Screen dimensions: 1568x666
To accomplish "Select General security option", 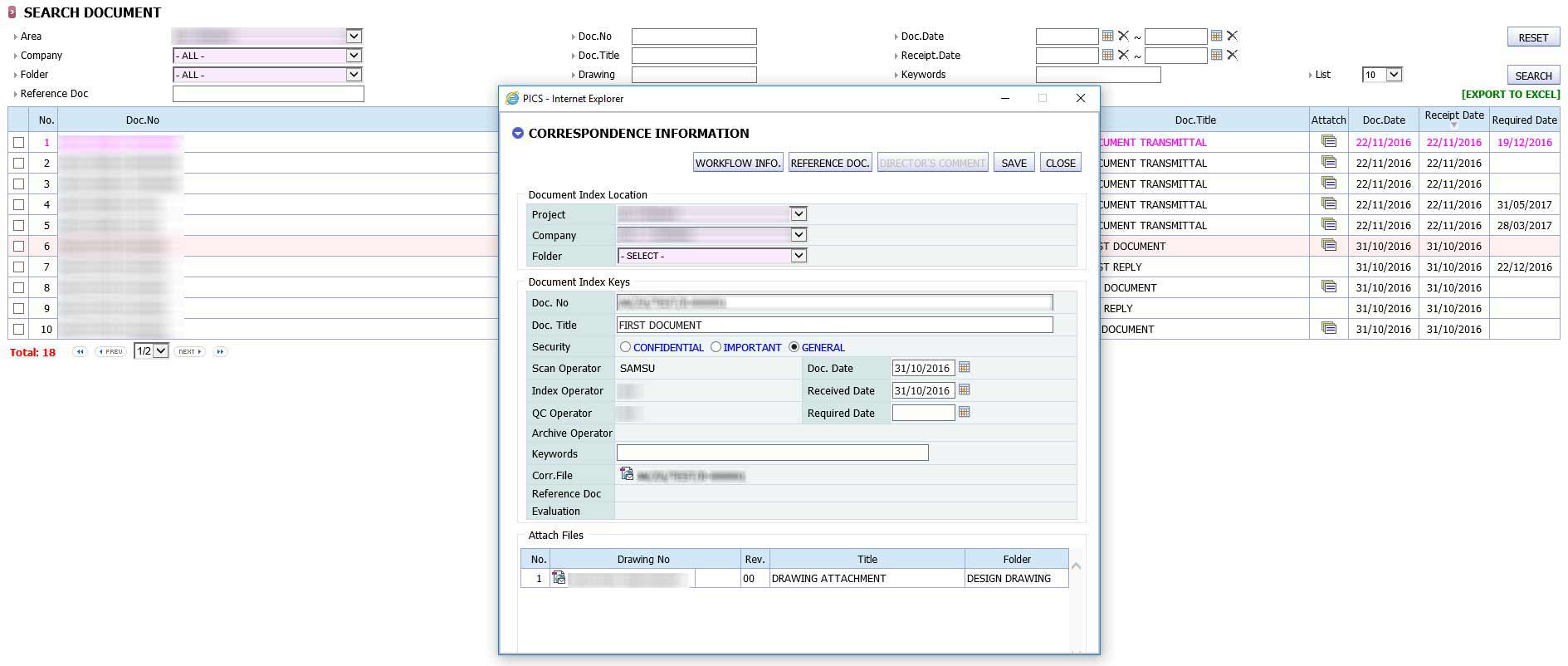I will point(794,347).
